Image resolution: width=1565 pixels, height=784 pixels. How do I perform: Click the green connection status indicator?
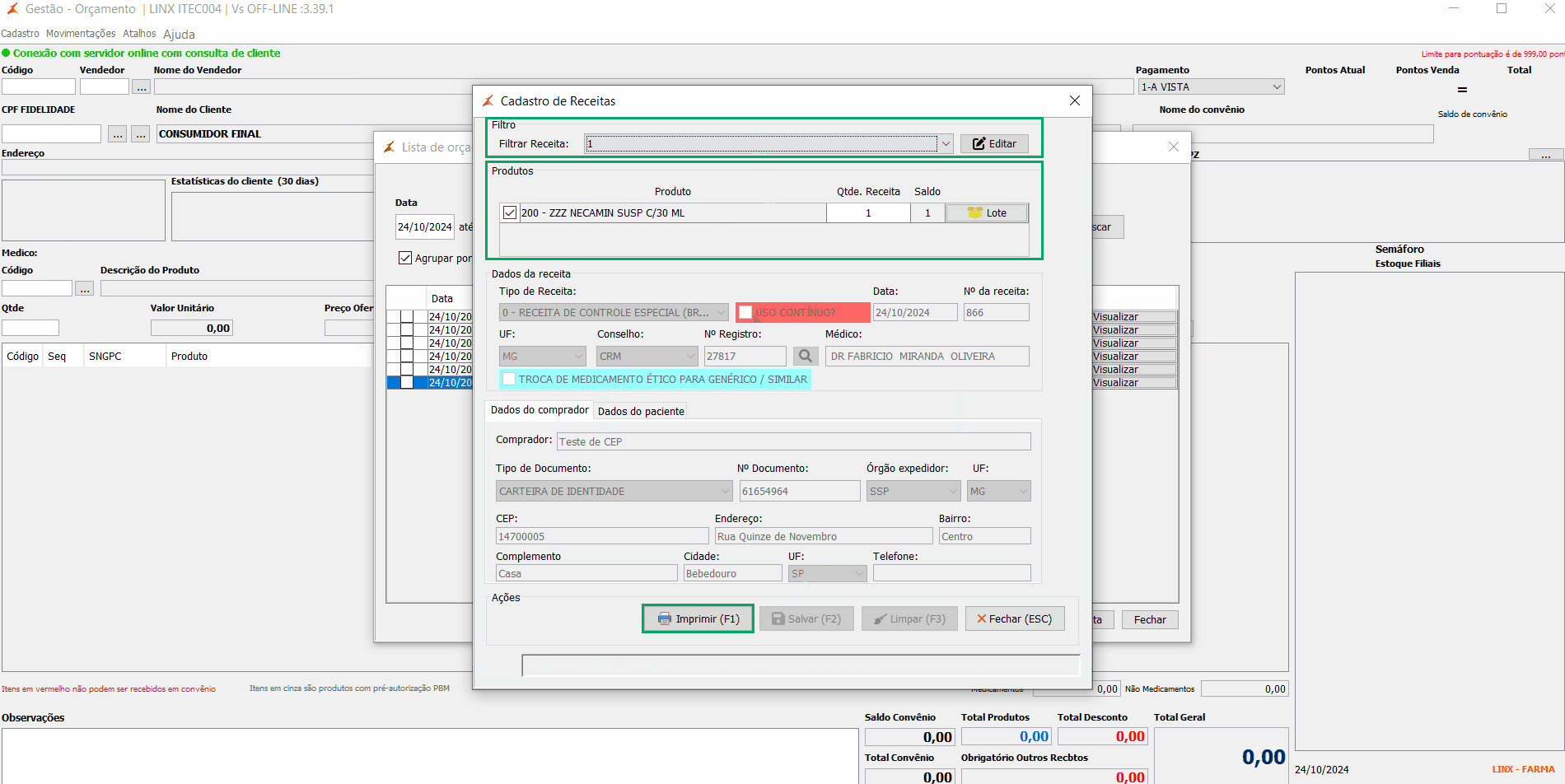point(6,53)
